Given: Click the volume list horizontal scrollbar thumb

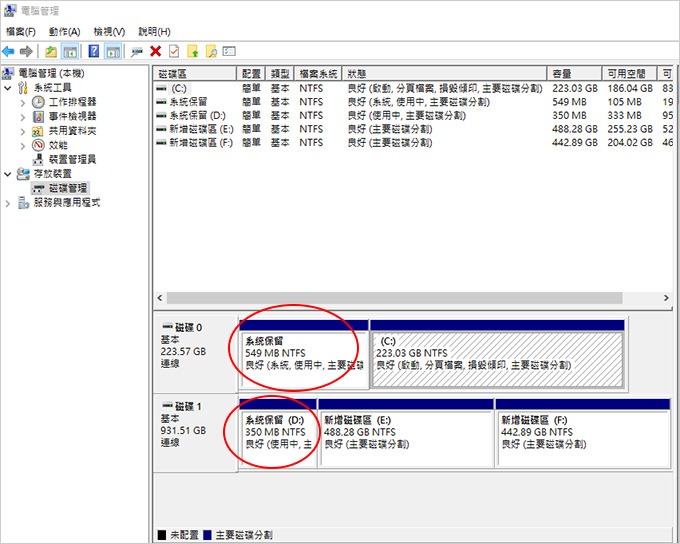Looking at the screenshot, I should point(395,298).
